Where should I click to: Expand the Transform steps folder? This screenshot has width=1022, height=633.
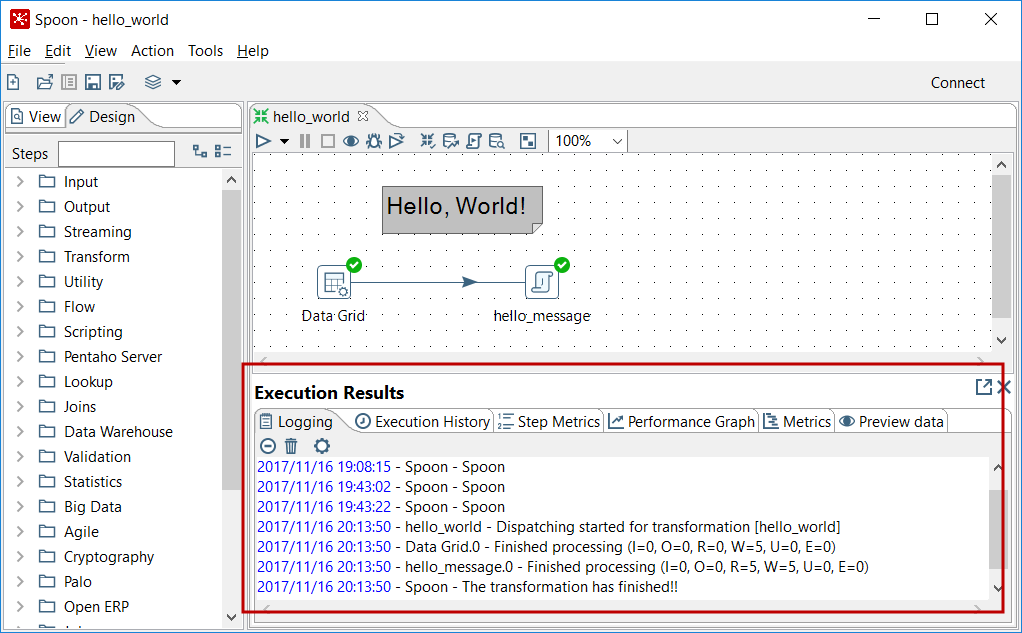pyautogui.click(x=20, y=257)
